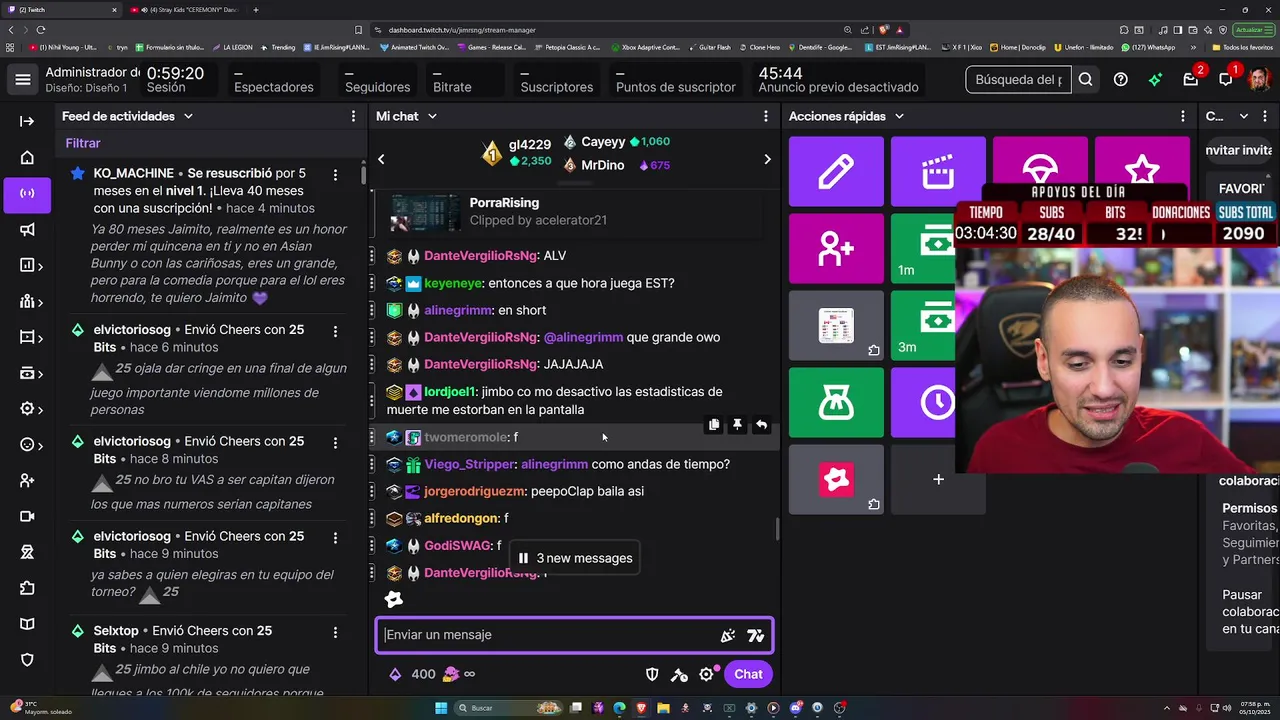The height and width of the screenshot is (720, 1280).
Task: Resume chat via 3 new messages
Action: coord(575,558)
